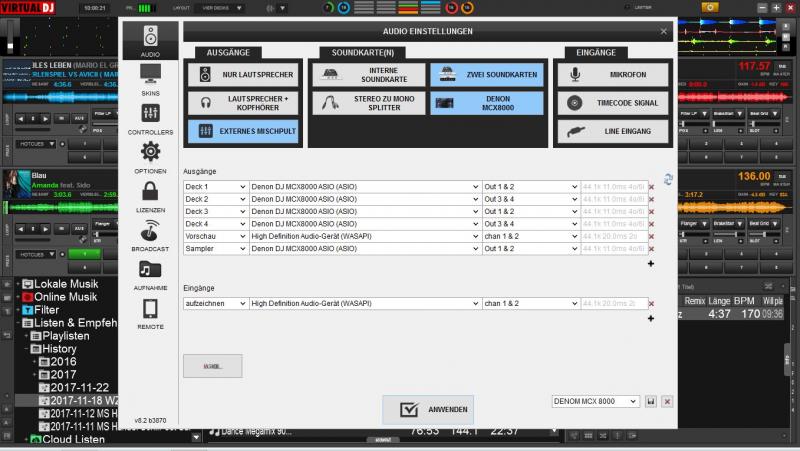This screenshot has height=451, width=800.
Task: Open the Deck 1 source dropdown
Action: (x=216, y=187)
